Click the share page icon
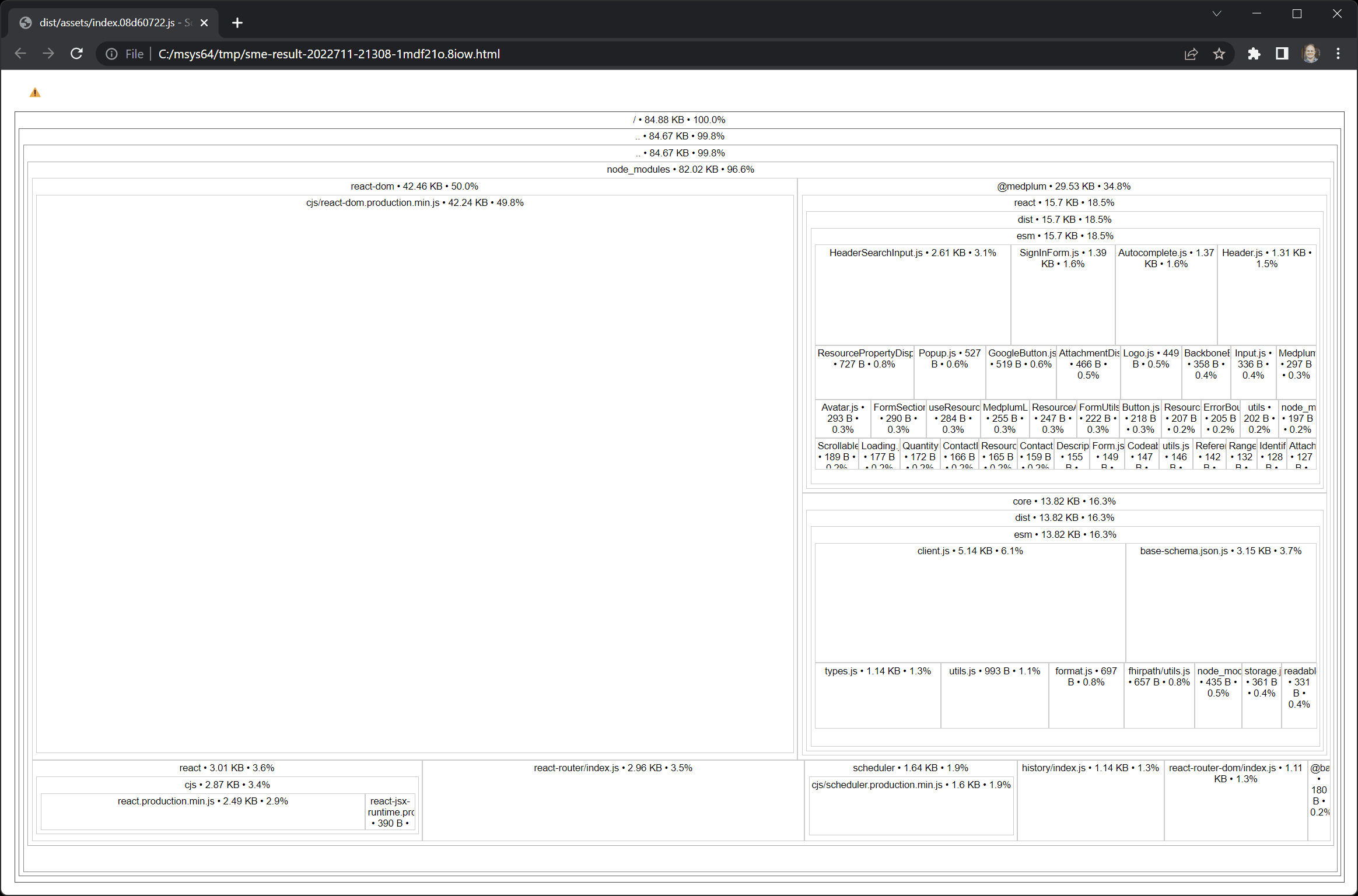The width and height of the screenshot is (1358, 896). coord(1191,54)
